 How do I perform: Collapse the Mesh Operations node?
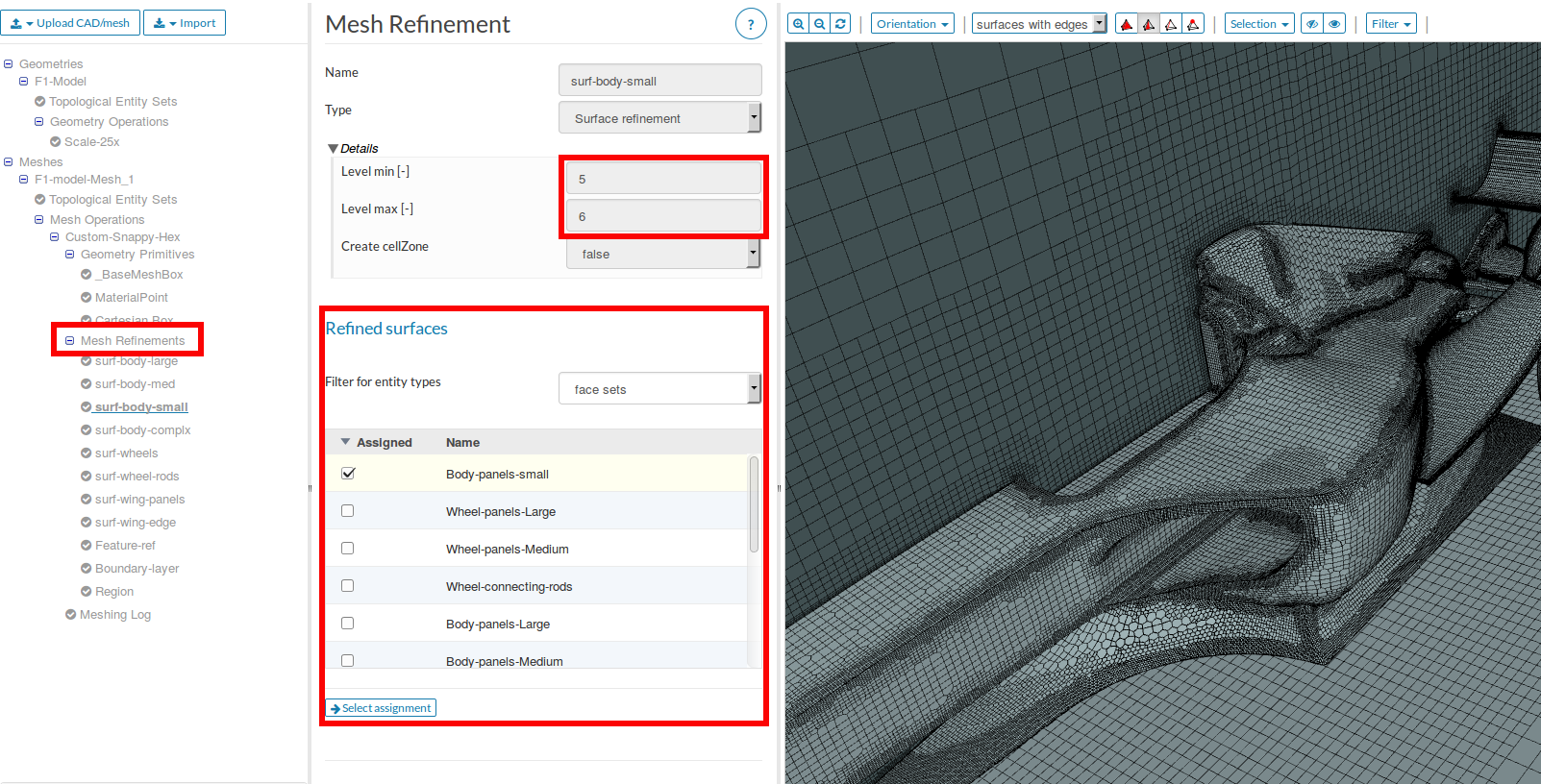tap(39, 220)
